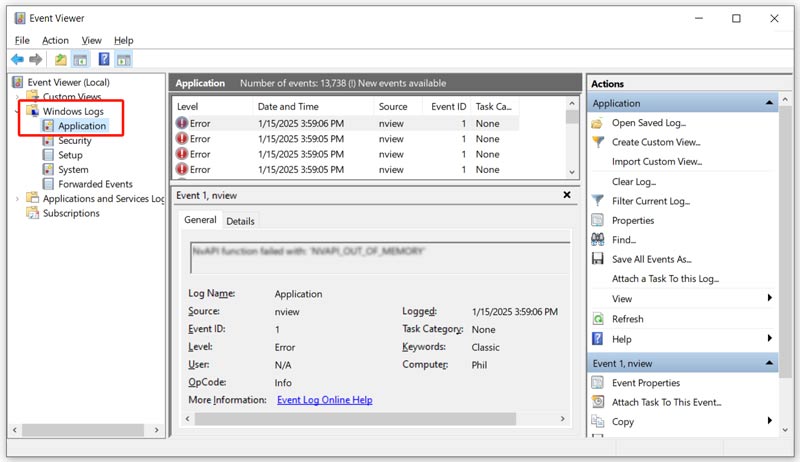Click Clear Log in the Actions pane

633,182
